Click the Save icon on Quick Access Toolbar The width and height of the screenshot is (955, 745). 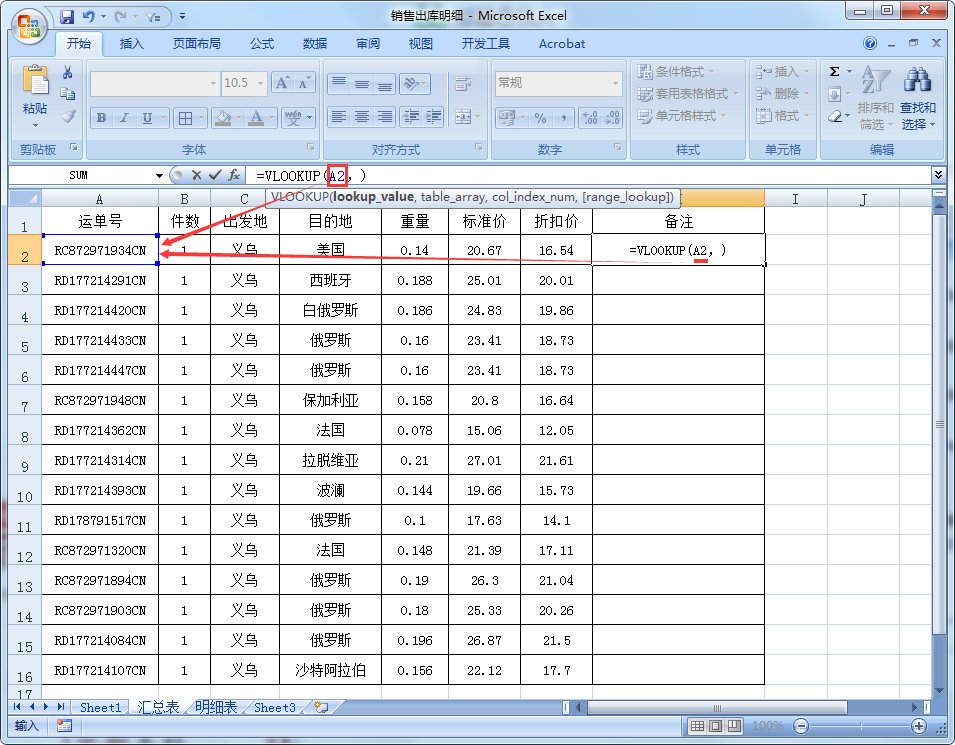[68, 17]
